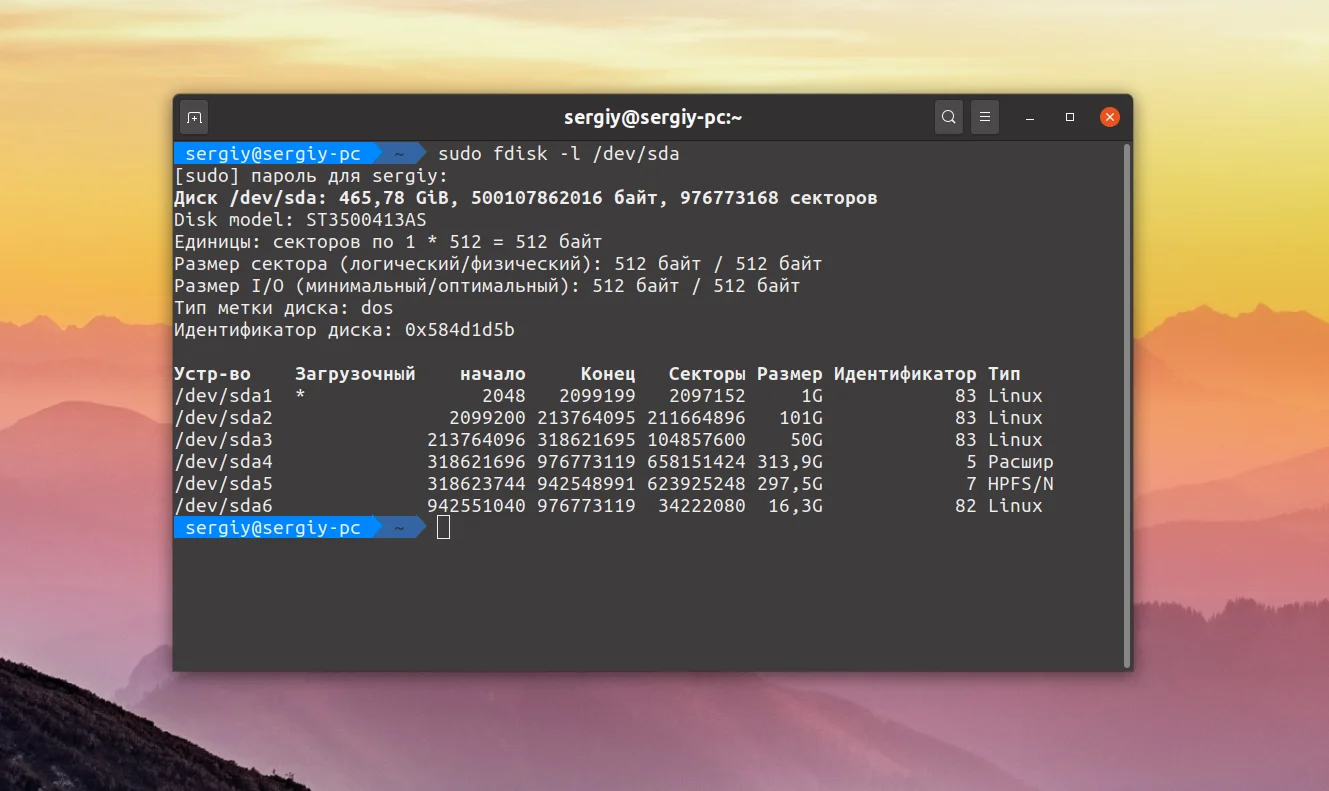Click the terminal title sergiy@sergiy-pc:~
The height and width of the screenshot is (791, 1329).
[x=653, y=117]
